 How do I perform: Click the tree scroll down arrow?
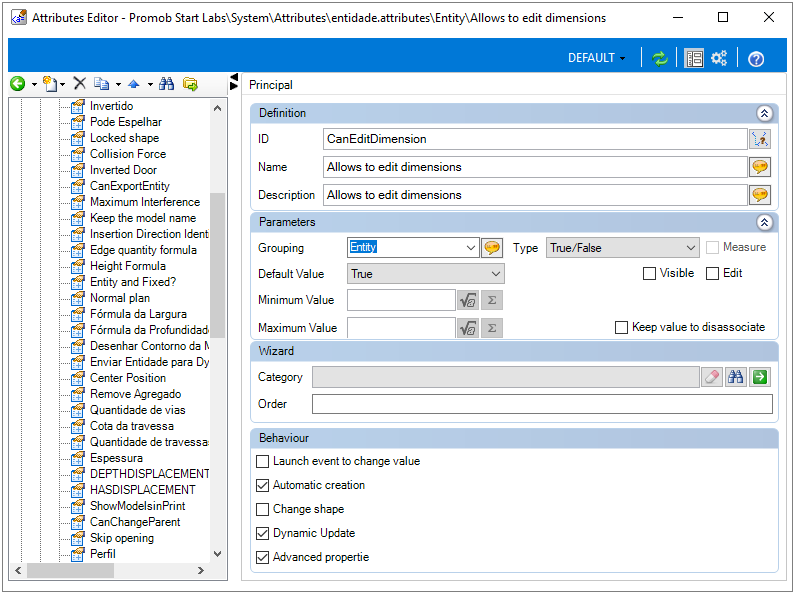coord(217,554)
